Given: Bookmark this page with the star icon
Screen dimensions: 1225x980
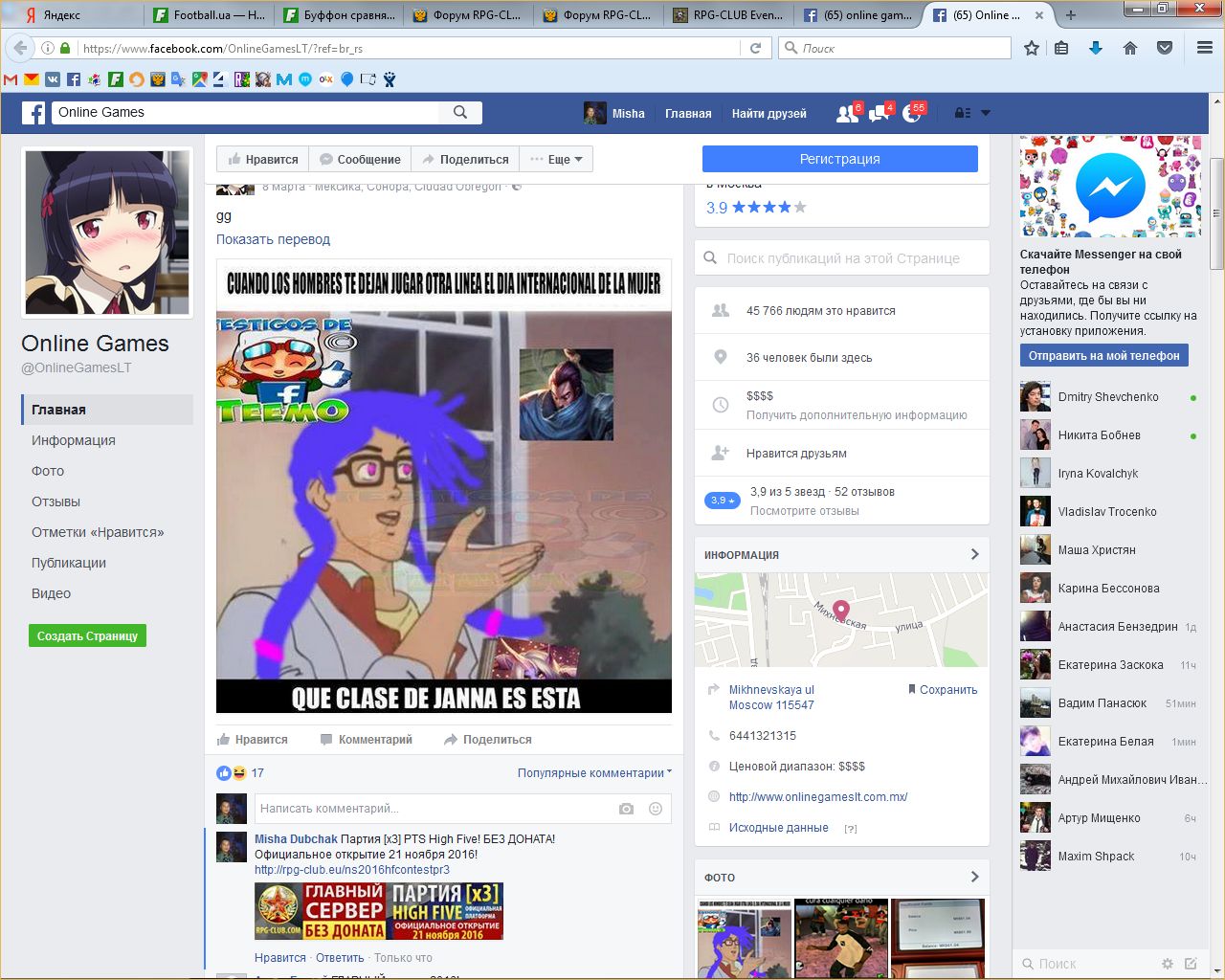Looking at the screenshot, I should point(1032,48).
